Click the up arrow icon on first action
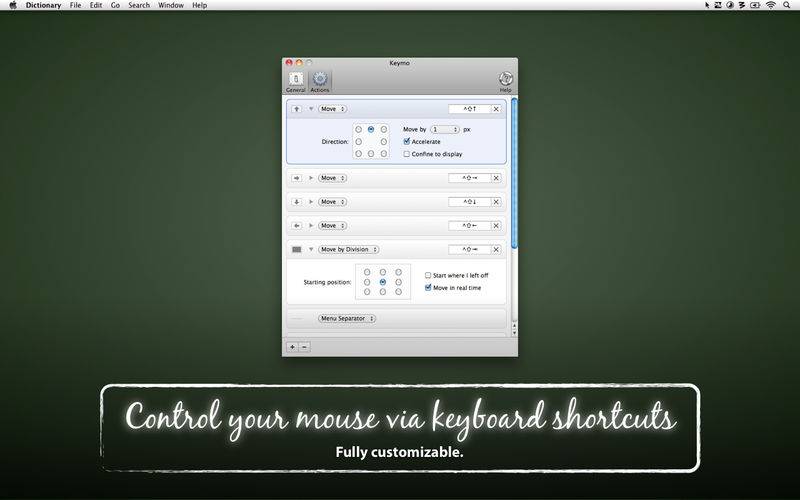Screen dimensions: 800x500 click(x=297, y=109)
